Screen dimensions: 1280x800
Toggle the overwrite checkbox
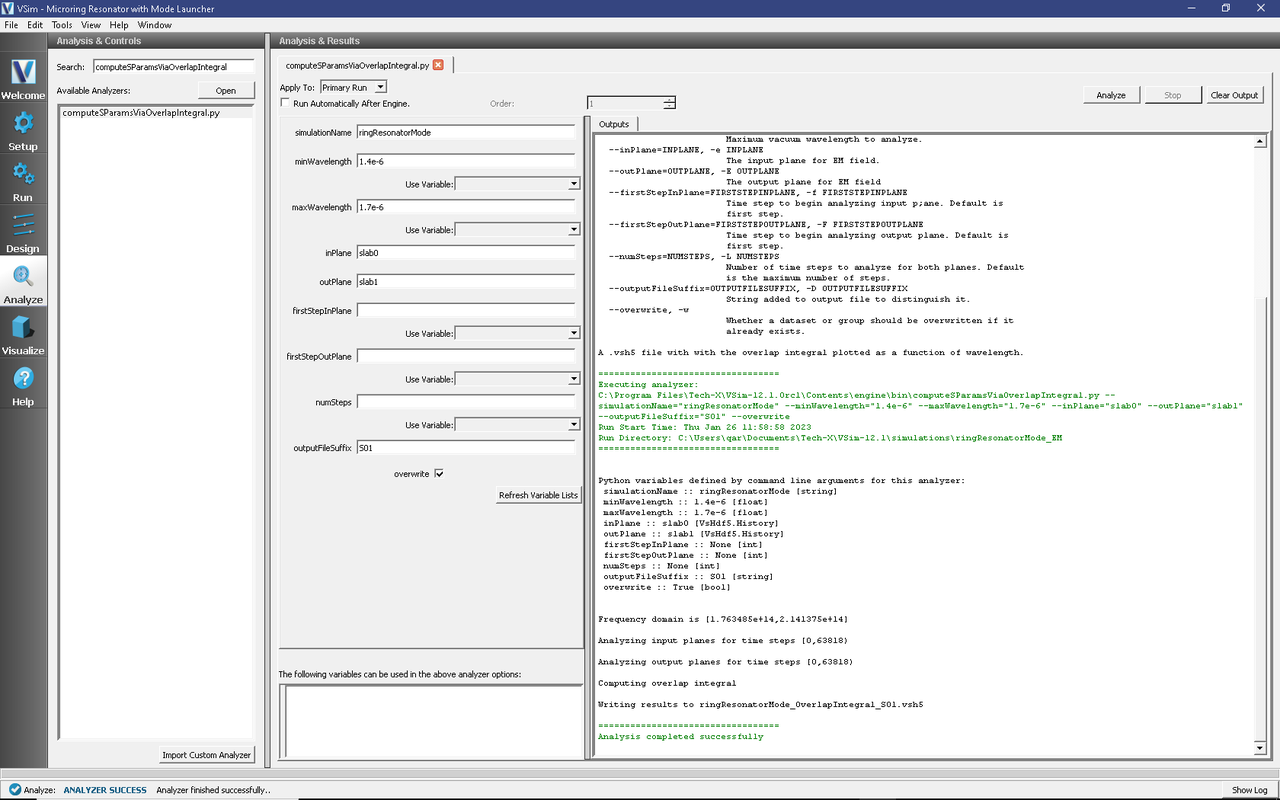coord(439,474)
